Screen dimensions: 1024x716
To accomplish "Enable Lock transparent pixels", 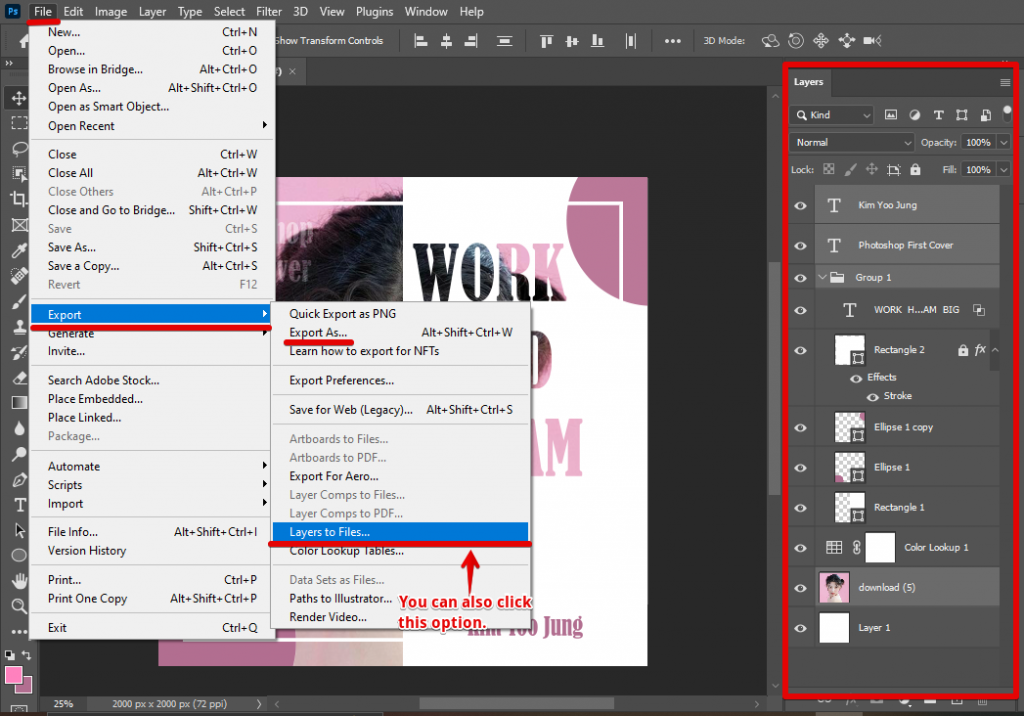I will 828,170.
